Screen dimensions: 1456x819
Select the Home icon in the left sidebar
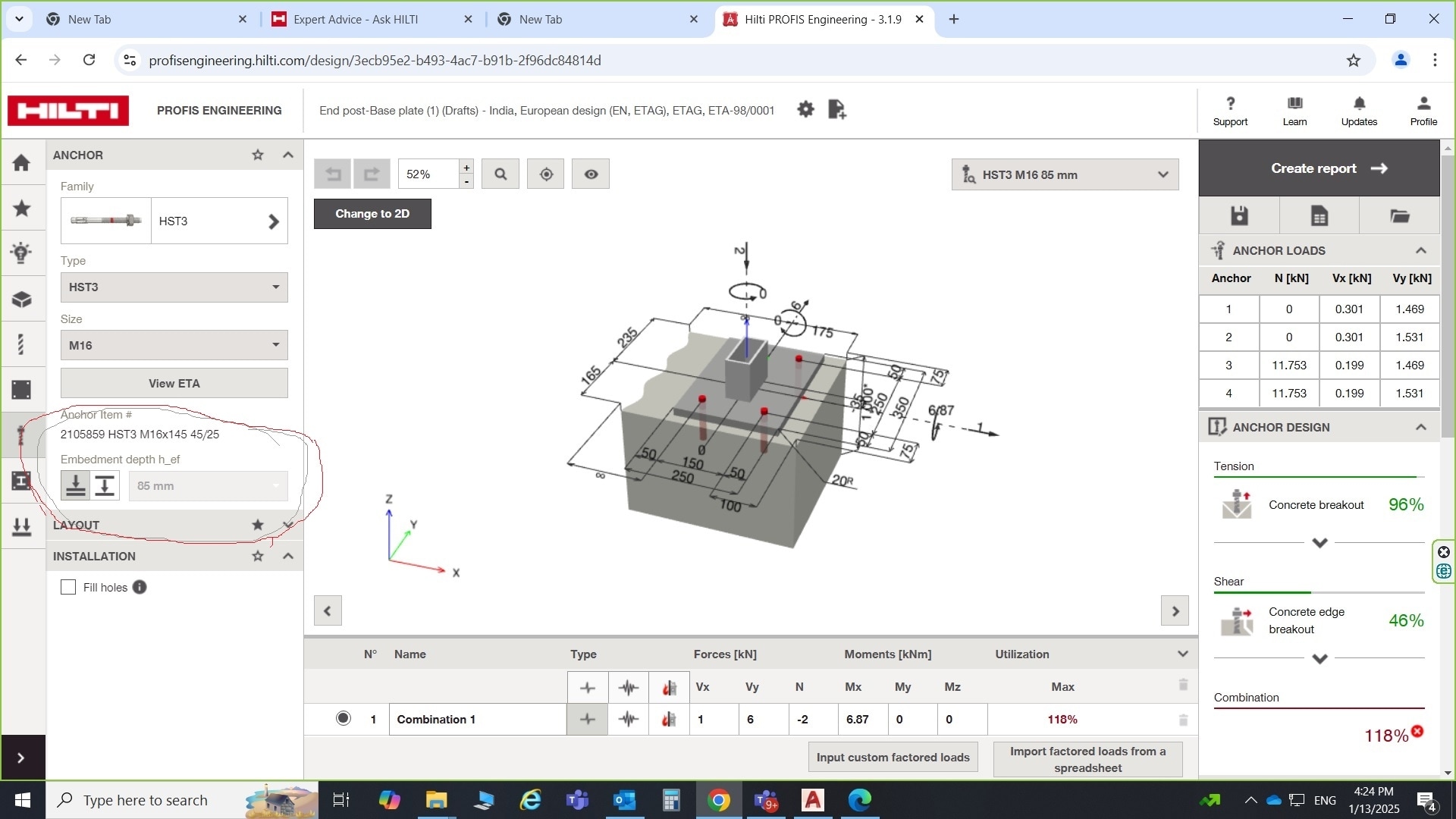click(x=22, y=162)
